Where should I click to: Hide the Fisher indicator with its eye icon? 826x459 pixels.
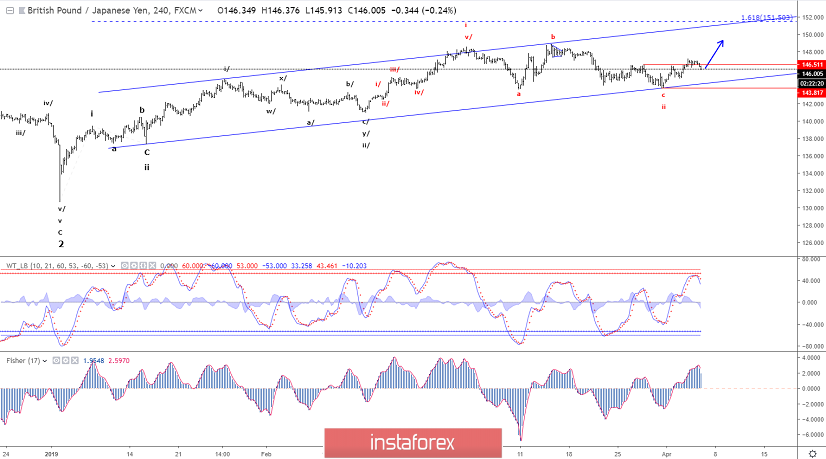(x=56, y=361)
